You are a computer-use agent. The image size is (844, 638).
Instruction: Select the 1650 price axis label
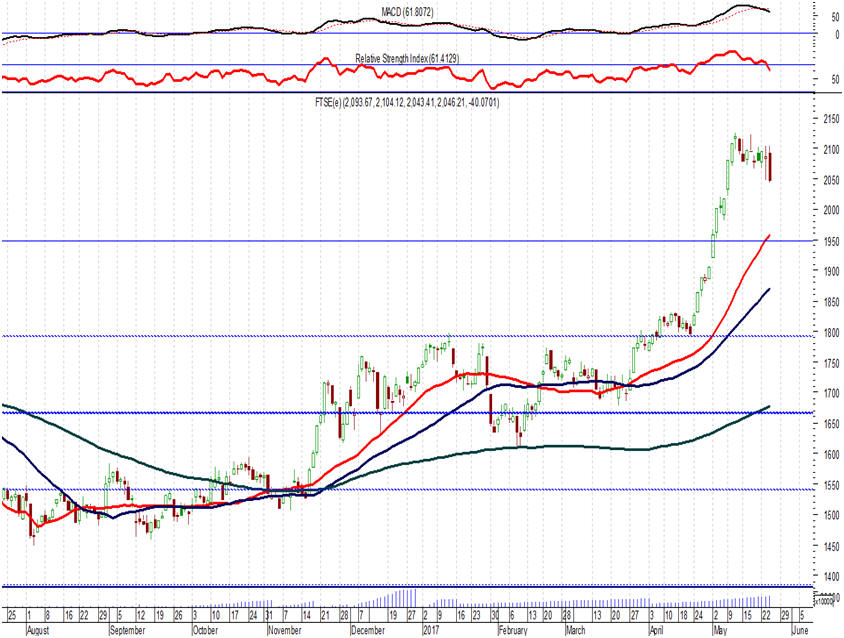[832, 424]
